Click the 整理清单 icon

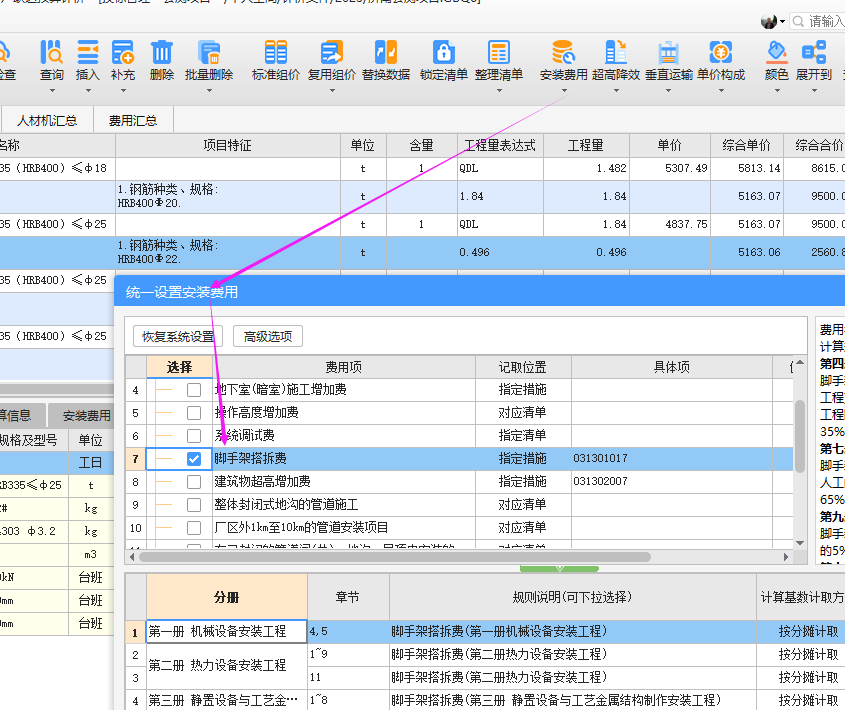(x=498, y=53)
